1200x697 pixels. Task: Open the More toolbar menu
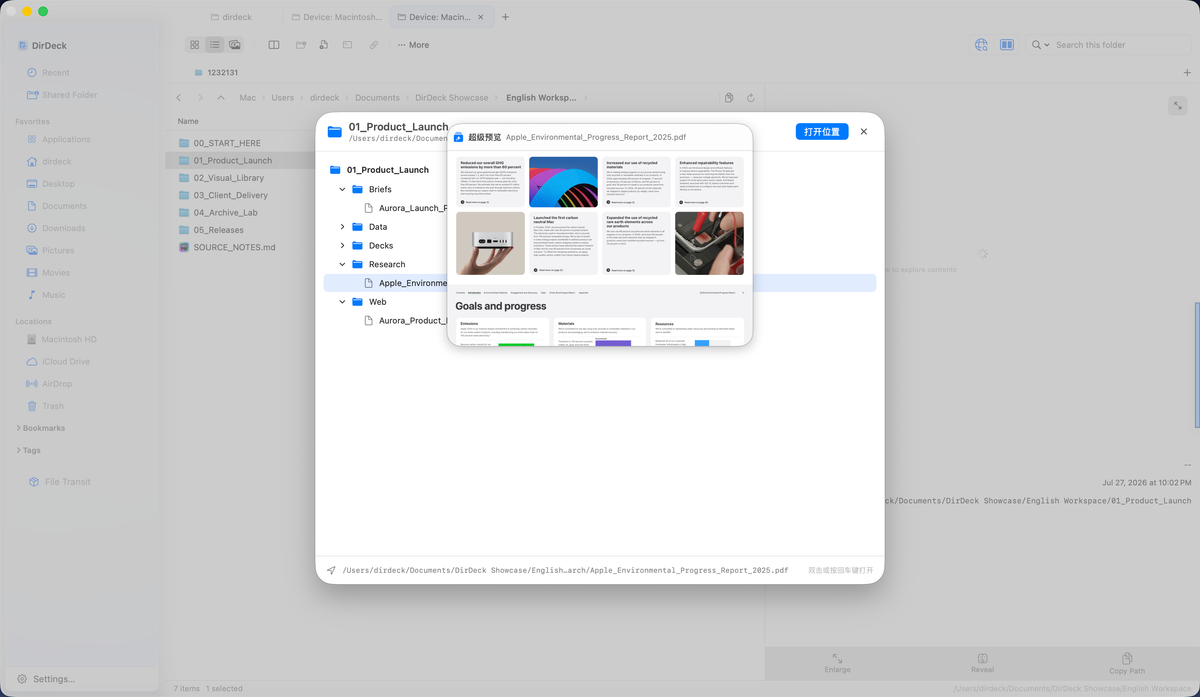click(413, 45)
